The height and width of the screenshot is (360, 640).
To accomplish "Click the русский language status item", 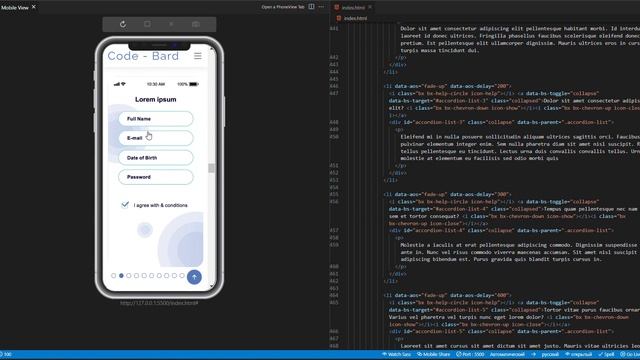I will 550,354.
